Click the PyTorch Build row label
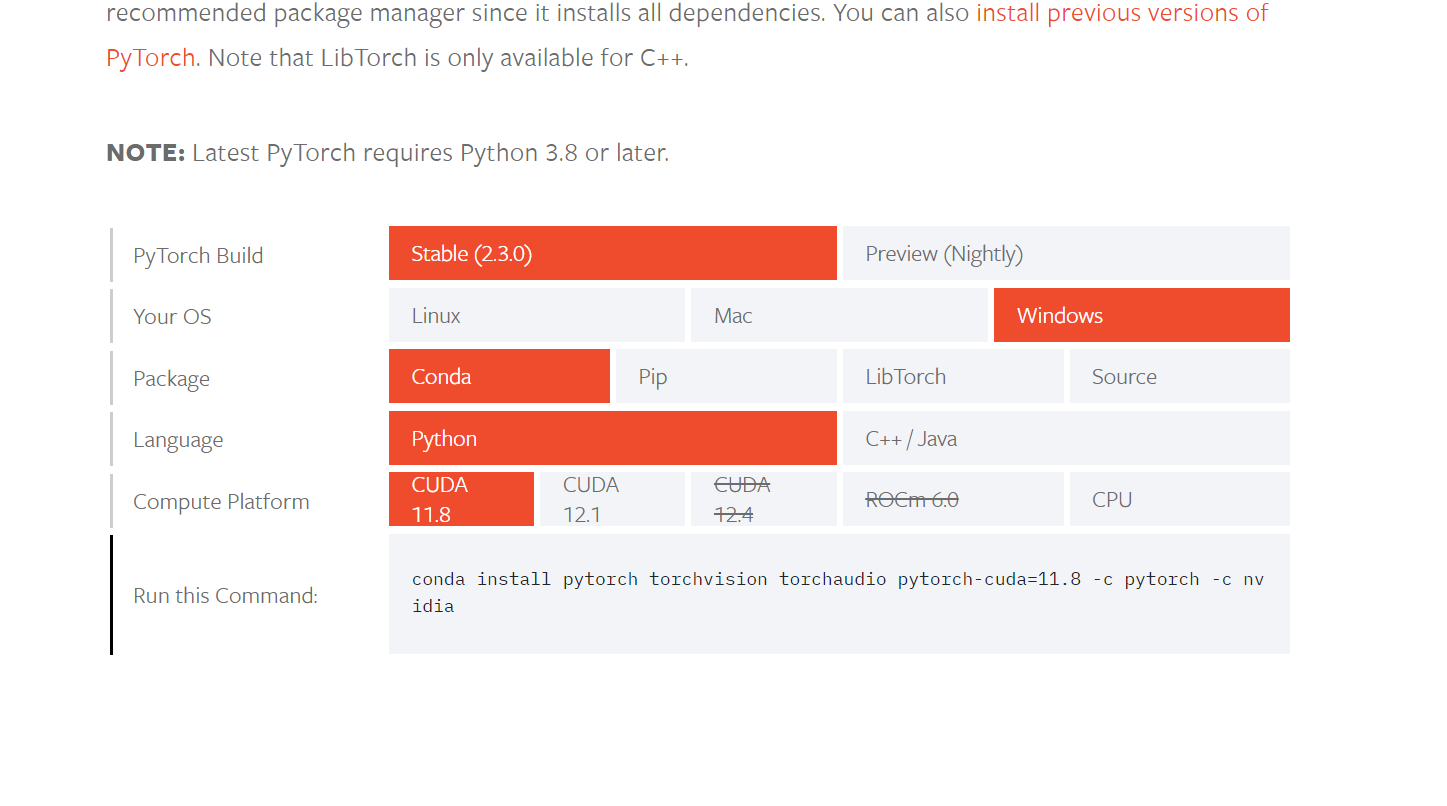Image resolution: width=1447 pixels, height=806 pixels. coord(198,255)
